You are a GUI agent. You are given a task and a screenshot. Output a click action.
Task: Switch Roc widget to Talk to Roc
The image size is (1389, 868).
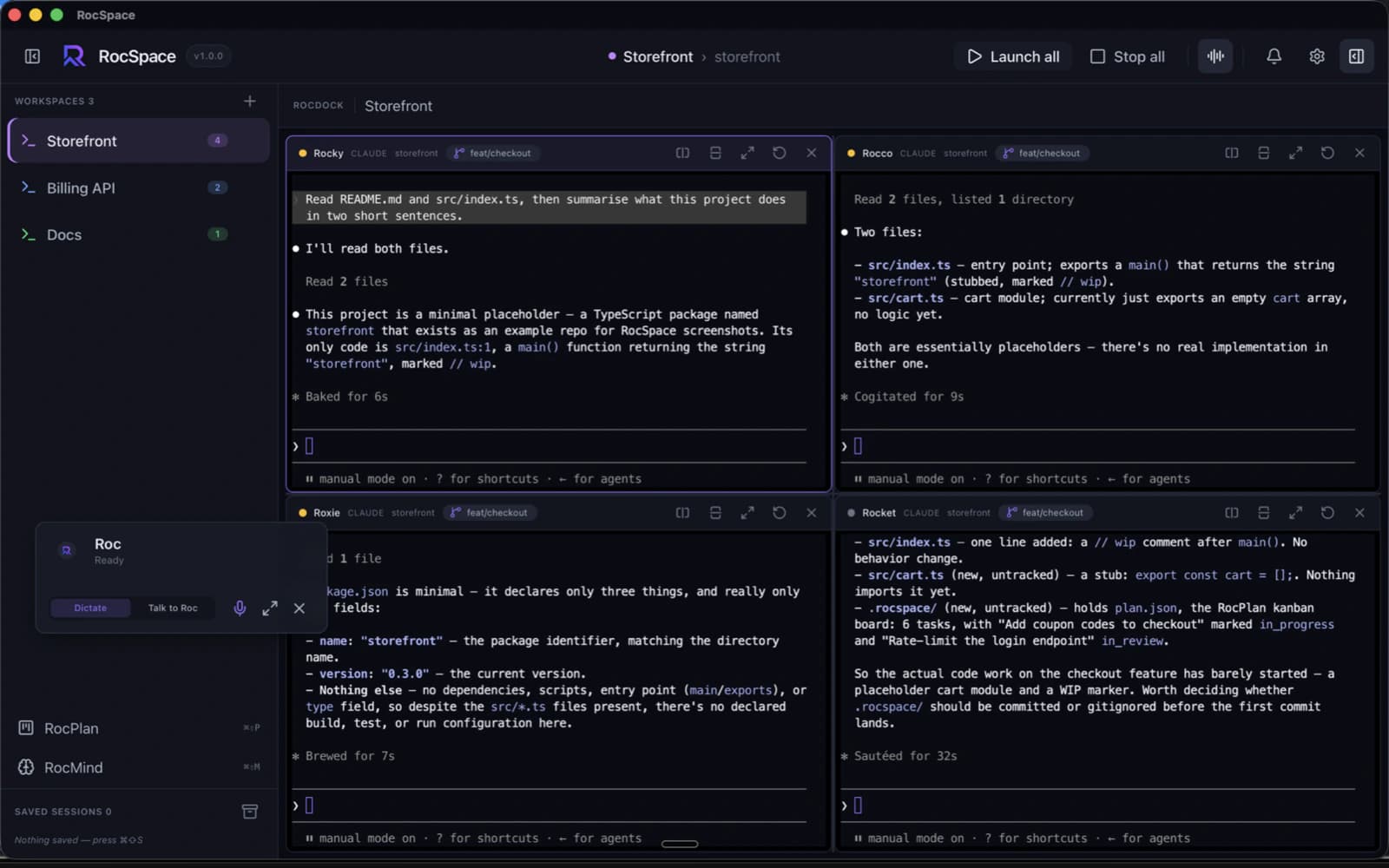pos(172,608)
